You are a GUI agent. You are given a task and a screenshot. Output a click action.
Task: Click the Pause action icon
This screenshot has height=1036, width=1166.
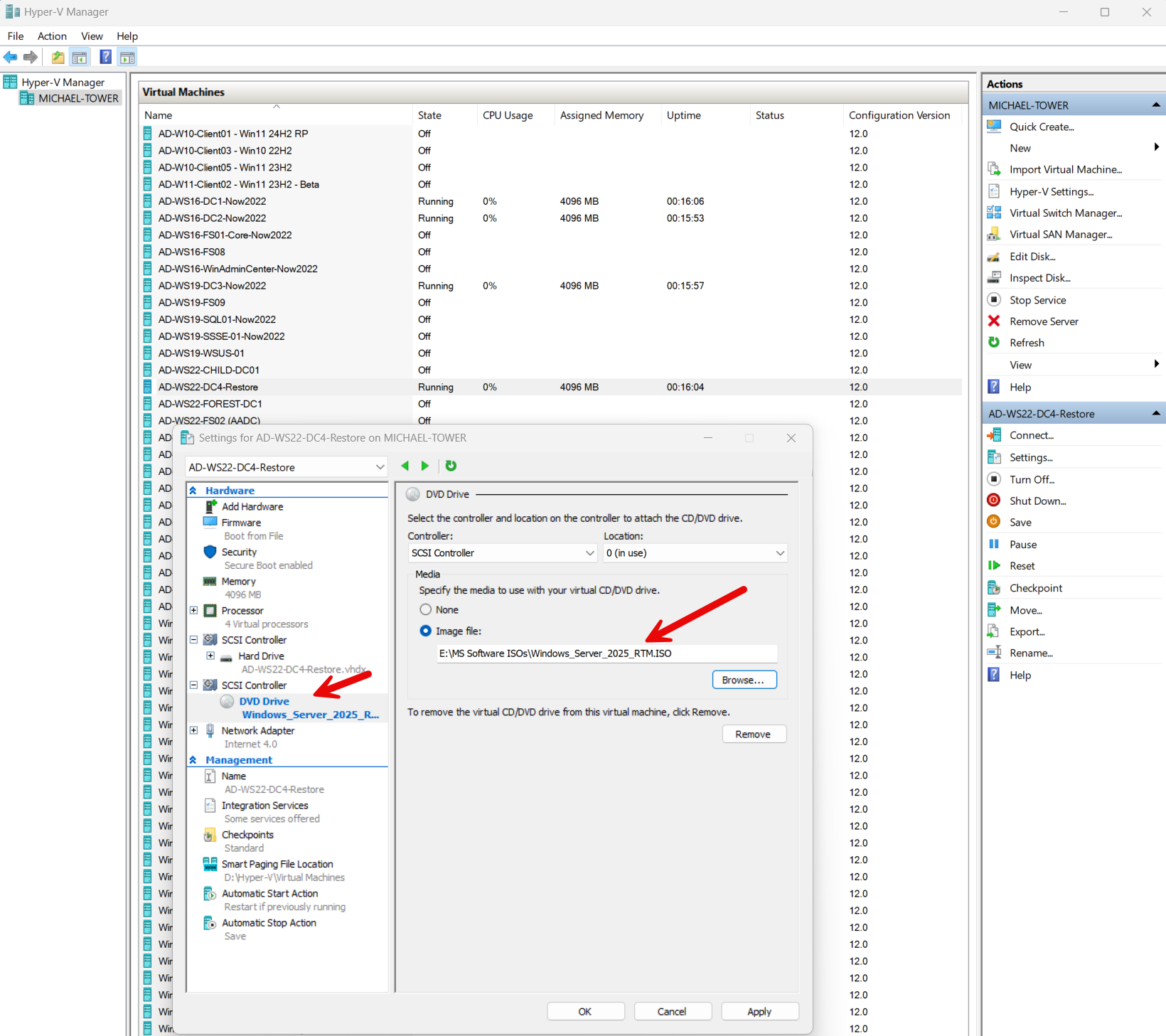pos(994,545)
